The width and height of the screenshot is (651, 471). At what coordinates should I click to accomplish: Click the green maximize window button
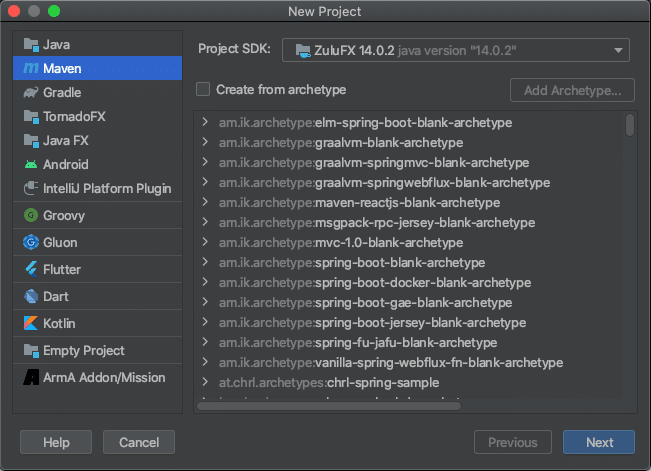pyautogui.click(x=54, y=11)
